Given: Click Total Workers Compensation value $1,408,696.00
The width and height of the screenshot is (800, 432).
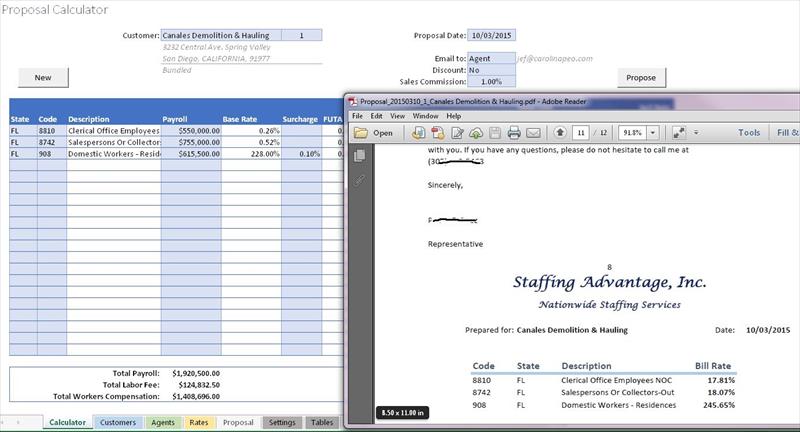Looking at the screenshot, I should pos(196,396).
